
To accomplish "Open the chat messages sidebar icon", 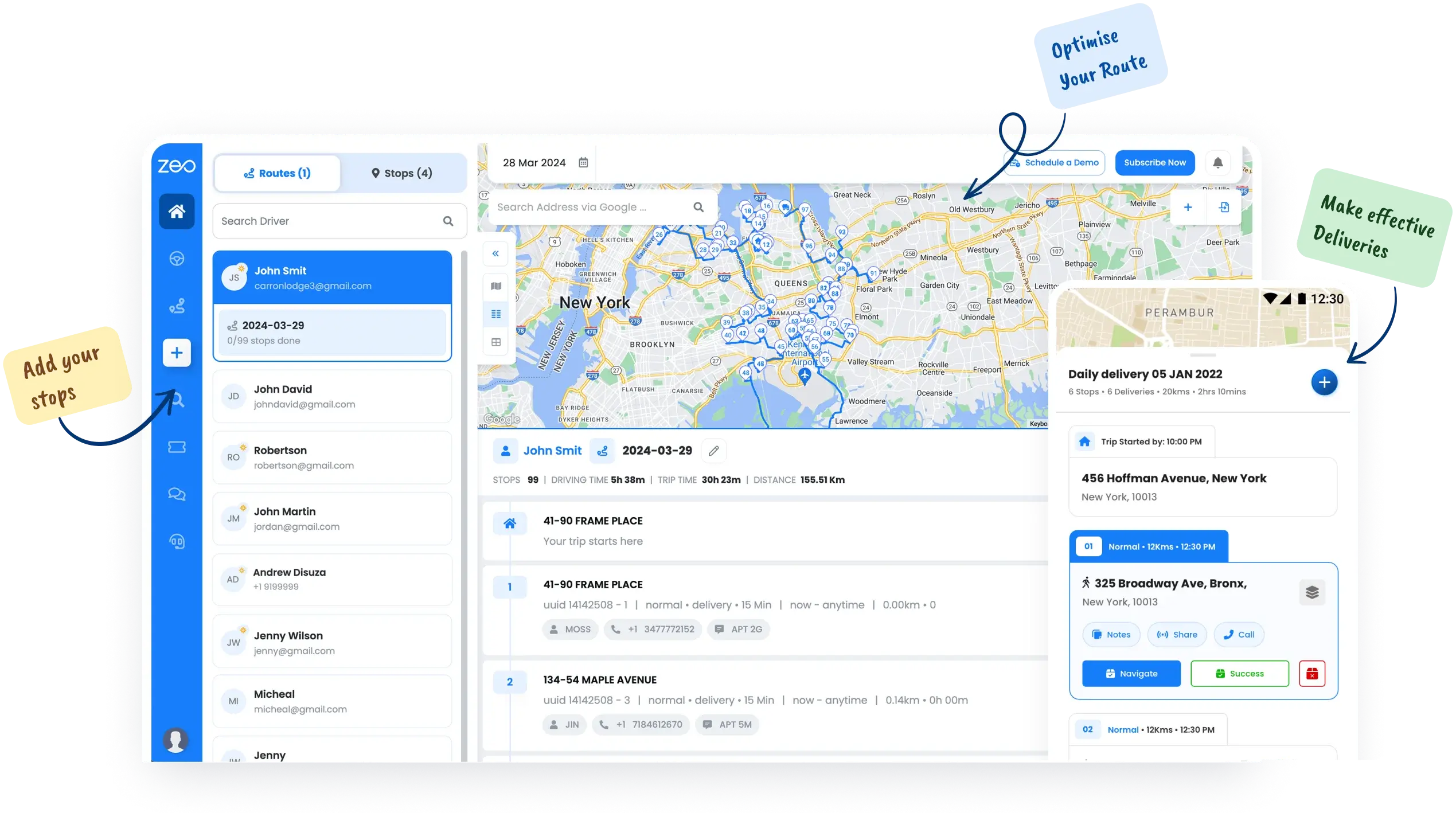I will coord(177,494).
